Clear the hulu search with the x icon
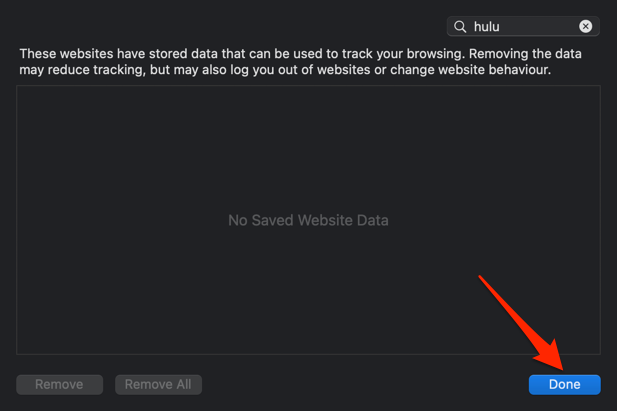This screenshot has width=617, height=411. point(586,27)
